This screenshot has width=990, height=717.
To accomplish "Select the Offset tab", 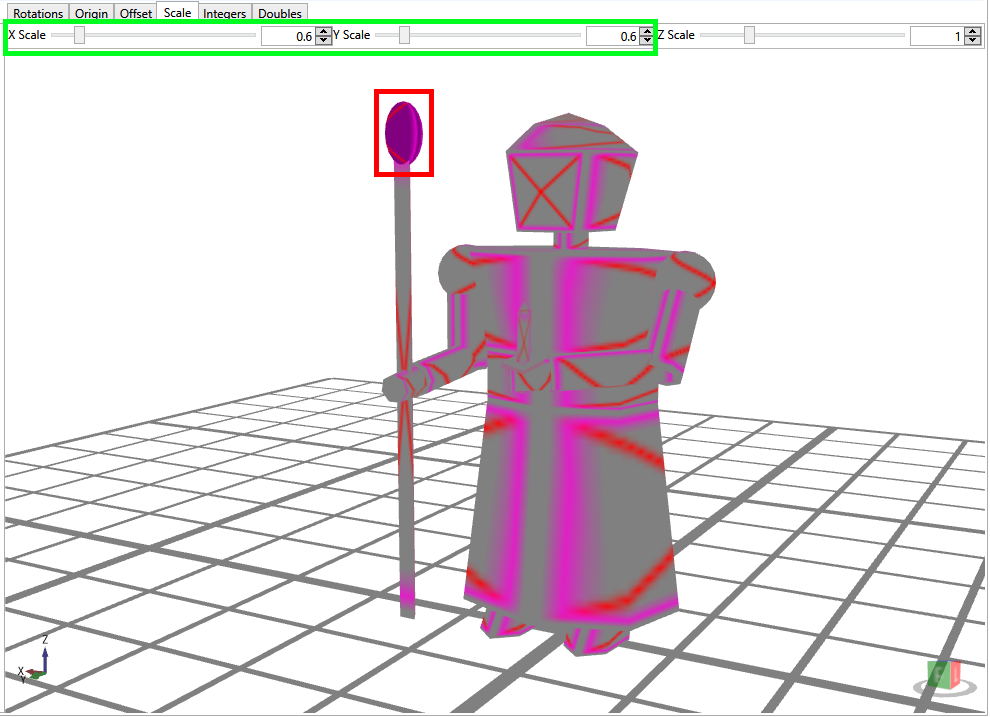I will [x=135, y=14].
